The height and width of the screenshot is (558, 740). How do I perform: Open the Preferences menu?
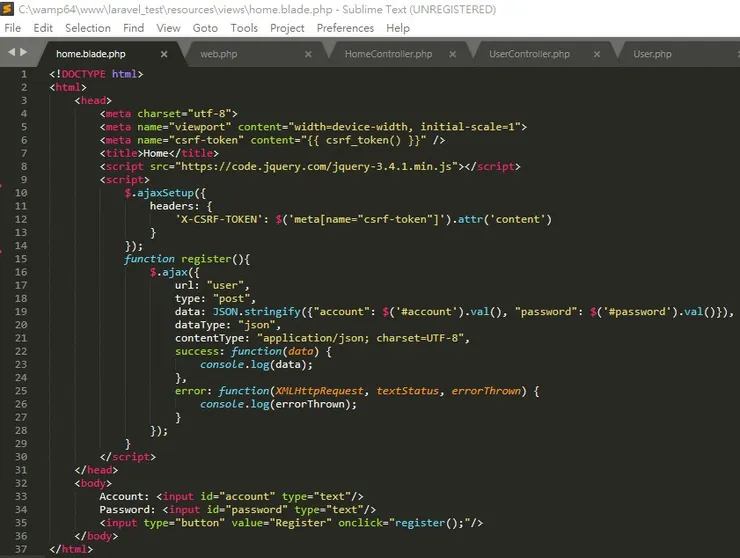click(345, 28)
